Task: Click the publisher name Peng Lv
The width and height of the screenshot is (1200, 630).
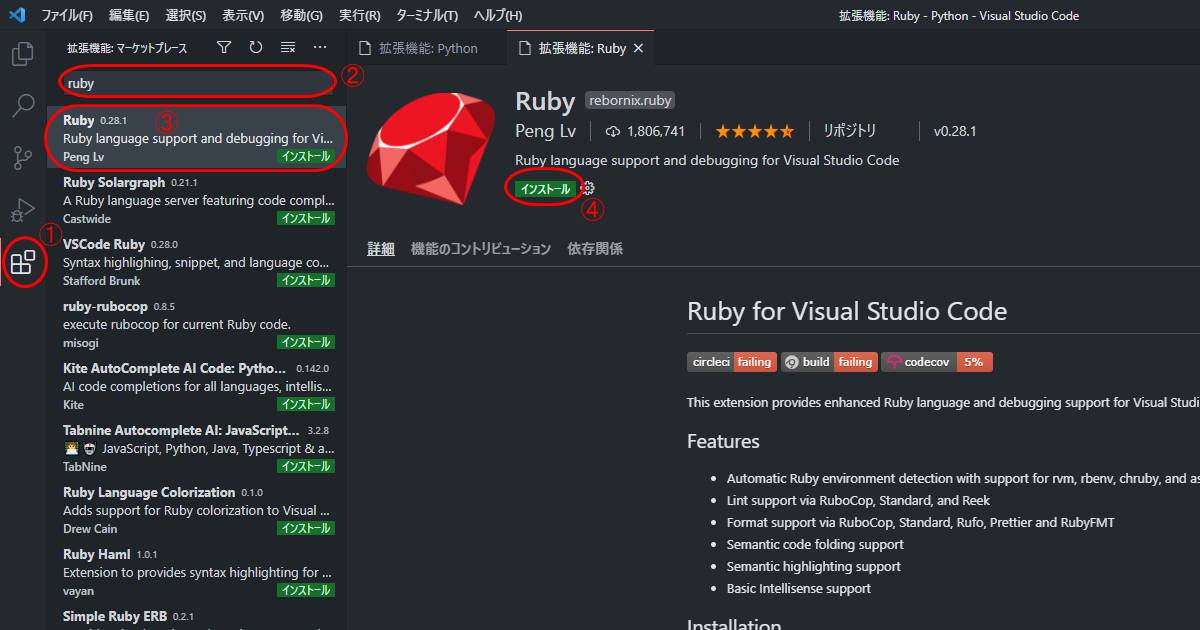Action: click(547, 131)
